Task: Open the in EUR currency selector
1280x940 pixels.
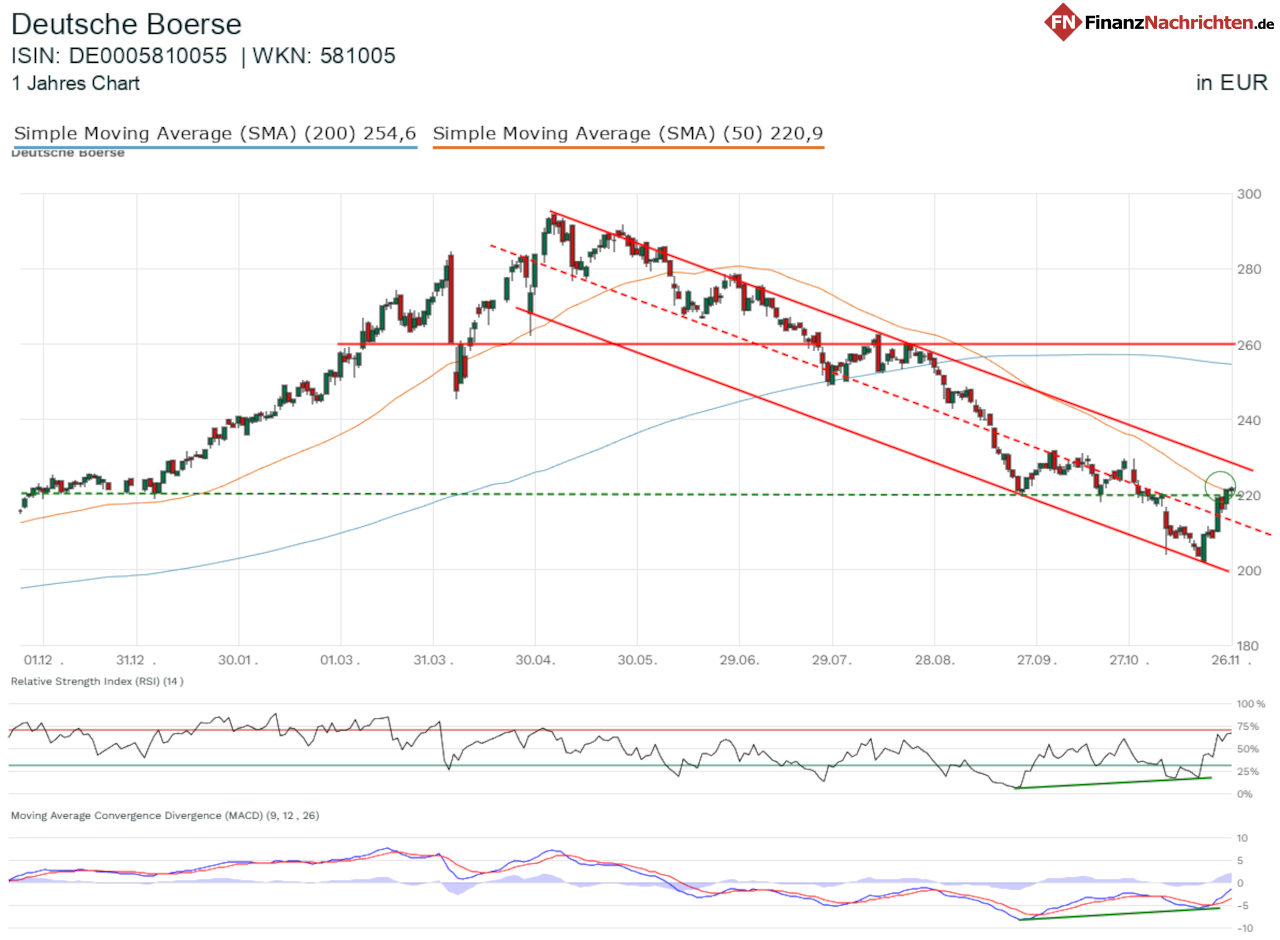Action: (1231, 83)
